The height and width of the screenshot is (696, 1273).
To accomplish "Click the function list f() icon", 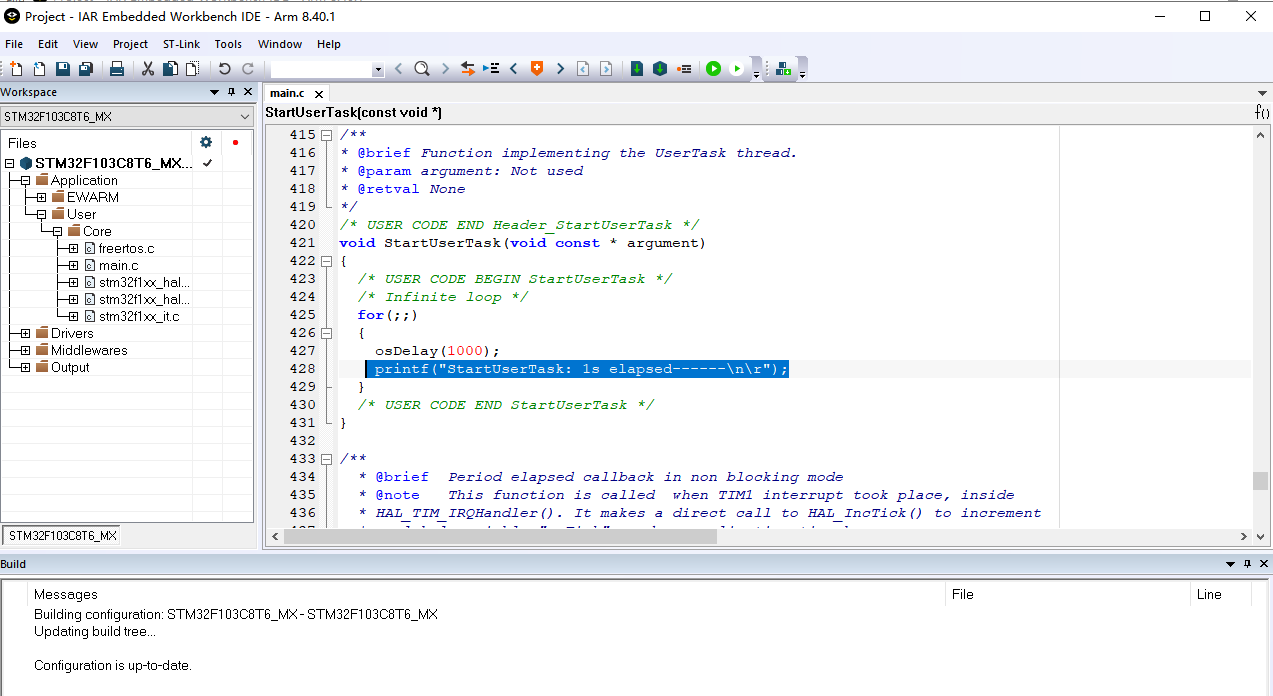I will pos(1262,112).
